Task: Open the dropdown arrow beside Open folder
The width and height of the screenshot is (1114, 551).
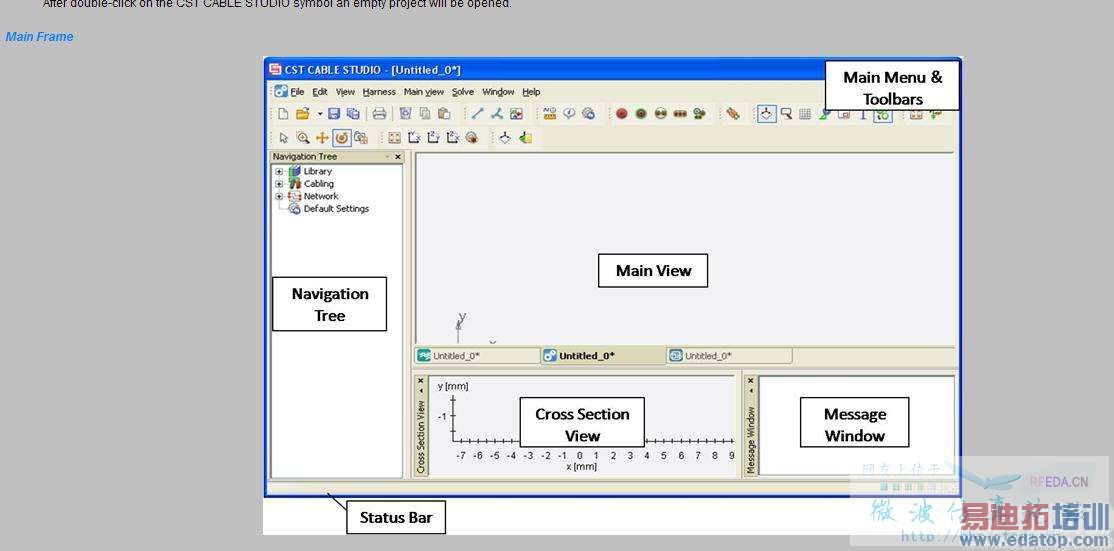Action: 320,114
